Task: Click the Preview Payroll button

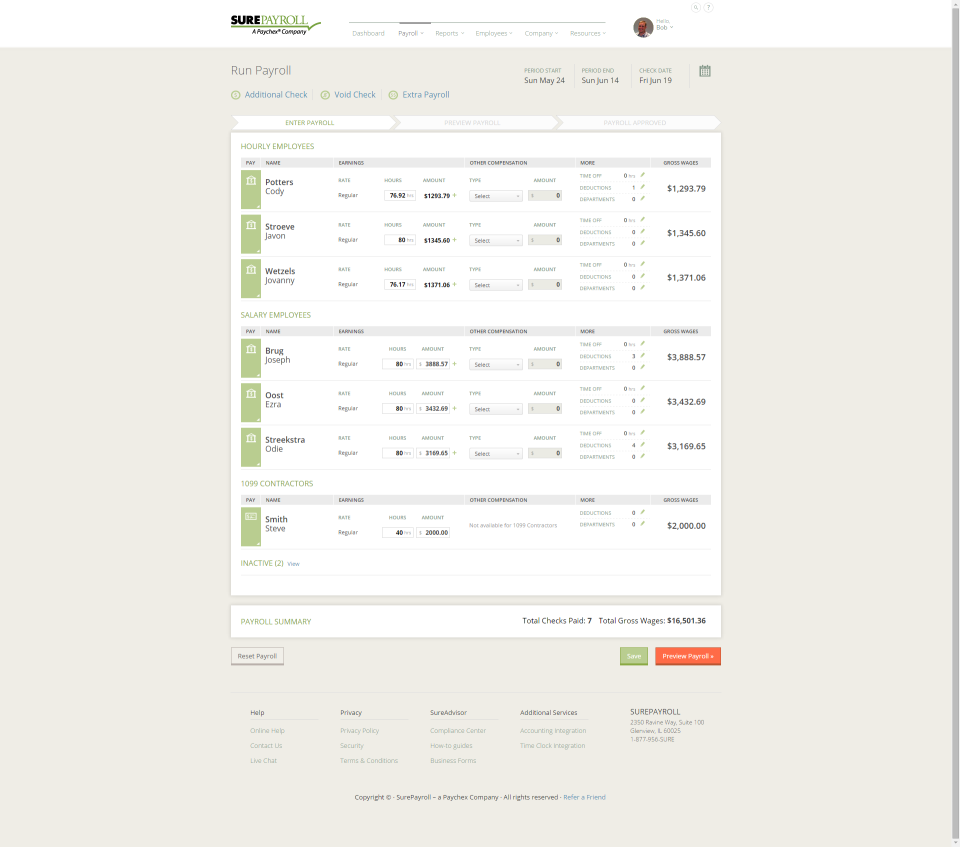Action: (688, 656)
